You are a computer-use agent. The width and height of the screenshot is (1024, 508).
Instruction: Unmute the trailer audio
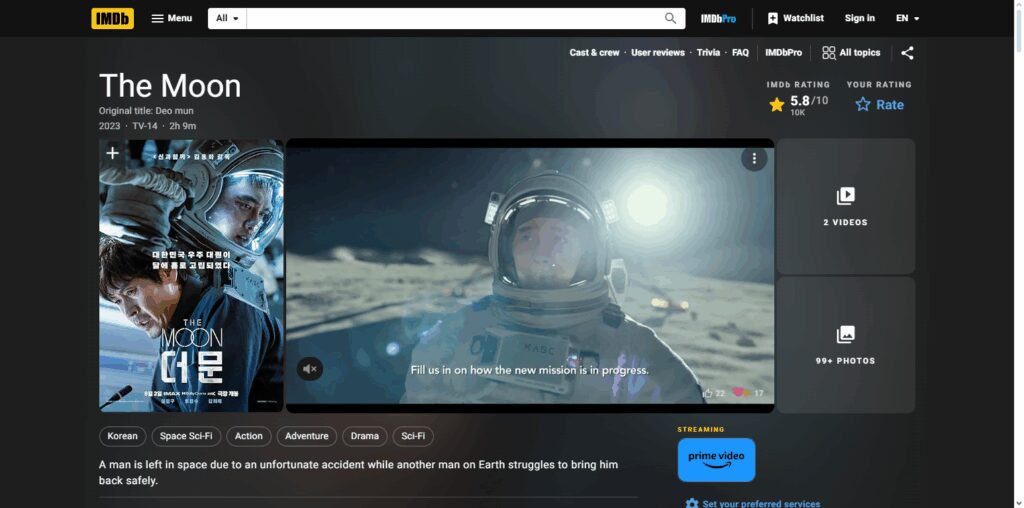pyautogui.click(x=310, y=369)
